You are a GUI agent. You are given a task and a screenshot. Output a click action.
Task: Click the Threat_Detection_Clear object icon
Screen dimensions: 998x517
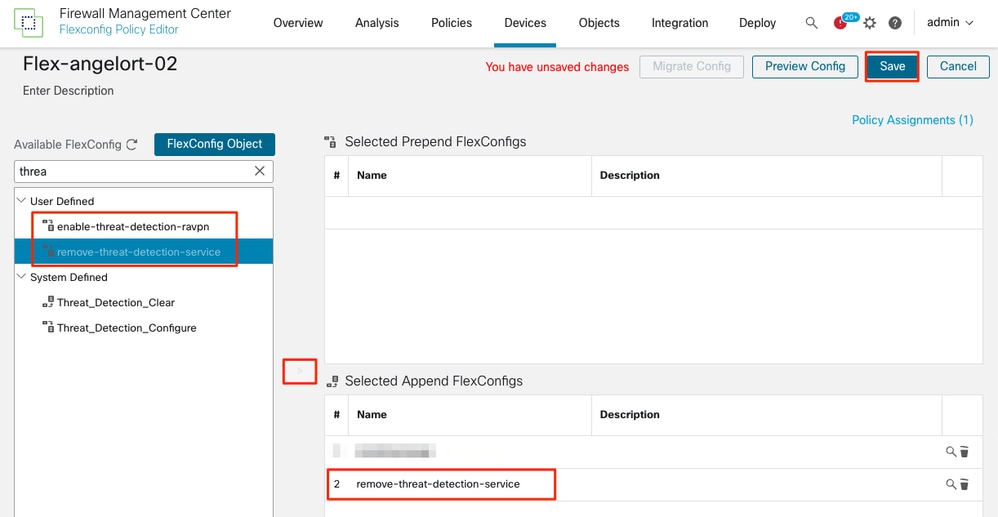click(48, 302)
